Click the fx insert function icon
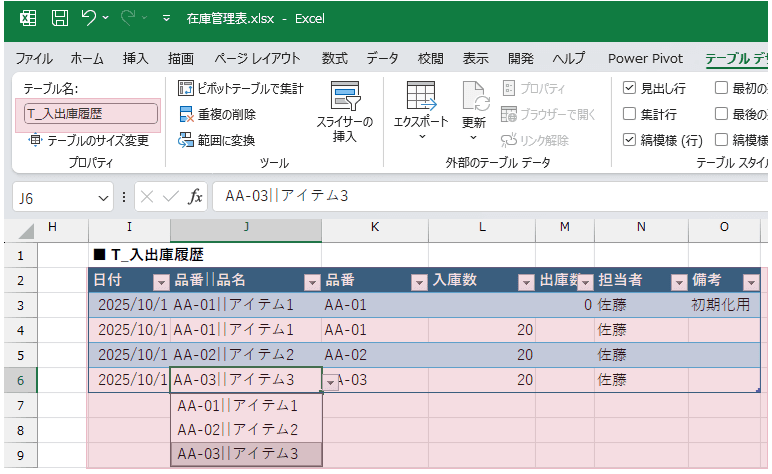The height and width of the screenshot is (474, 772). coord(195,197)
